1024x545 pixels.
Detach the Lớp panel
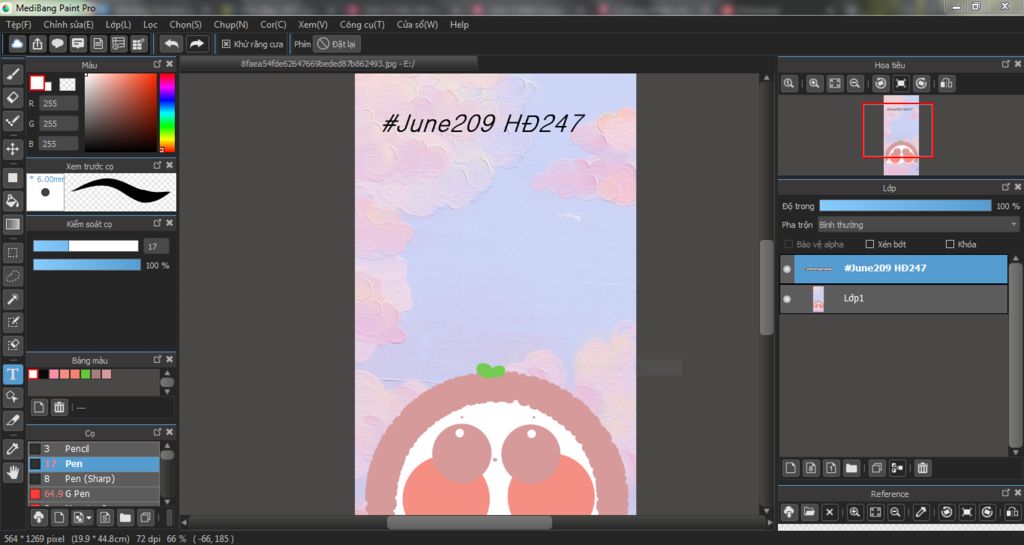[1005, 187]
